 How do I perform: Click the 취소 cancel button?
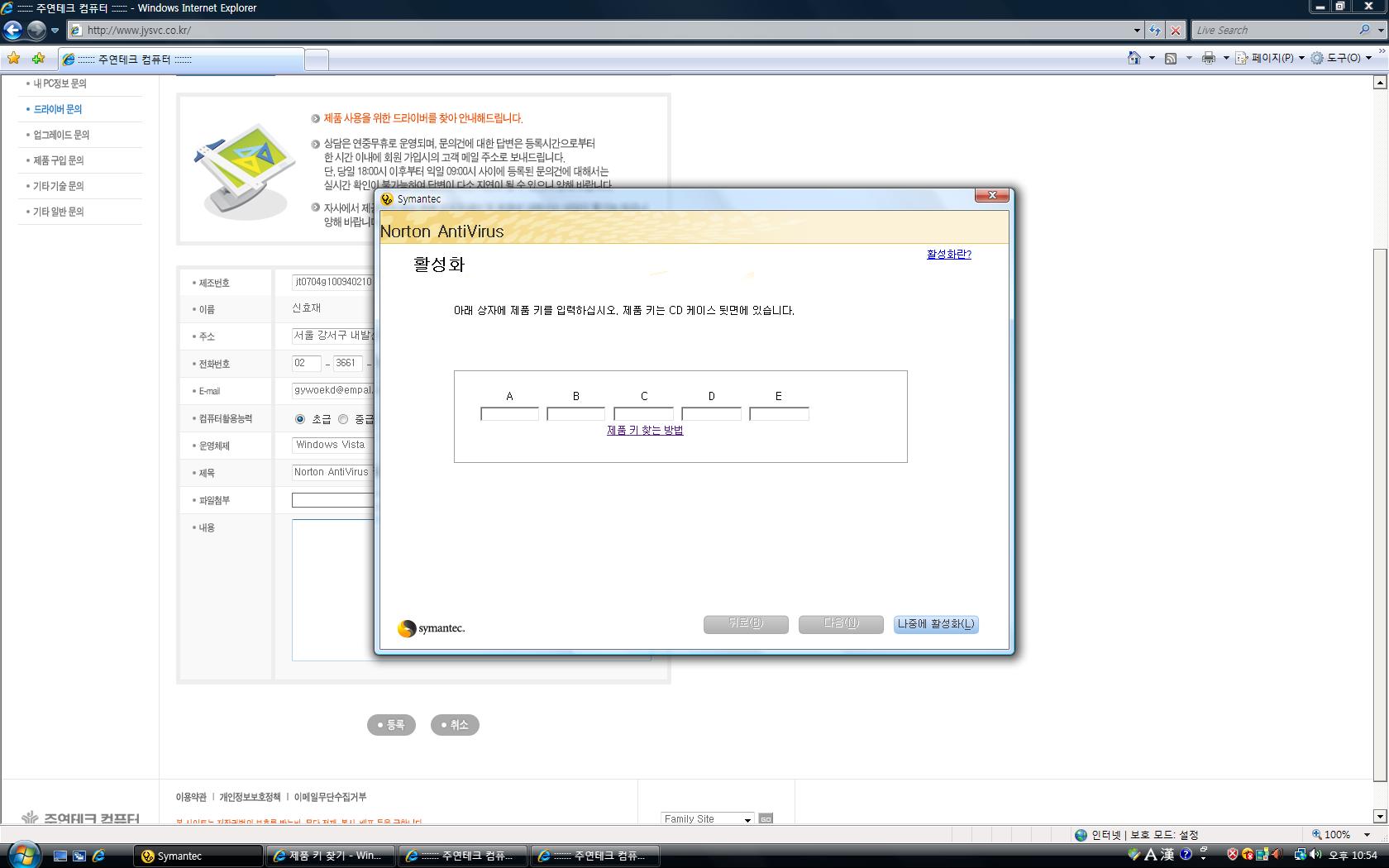[x=455, y=725]
